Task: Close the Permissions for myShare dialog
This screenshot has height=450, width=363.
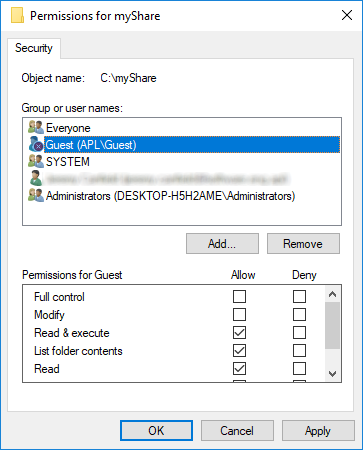Action: tap(347, 15)
